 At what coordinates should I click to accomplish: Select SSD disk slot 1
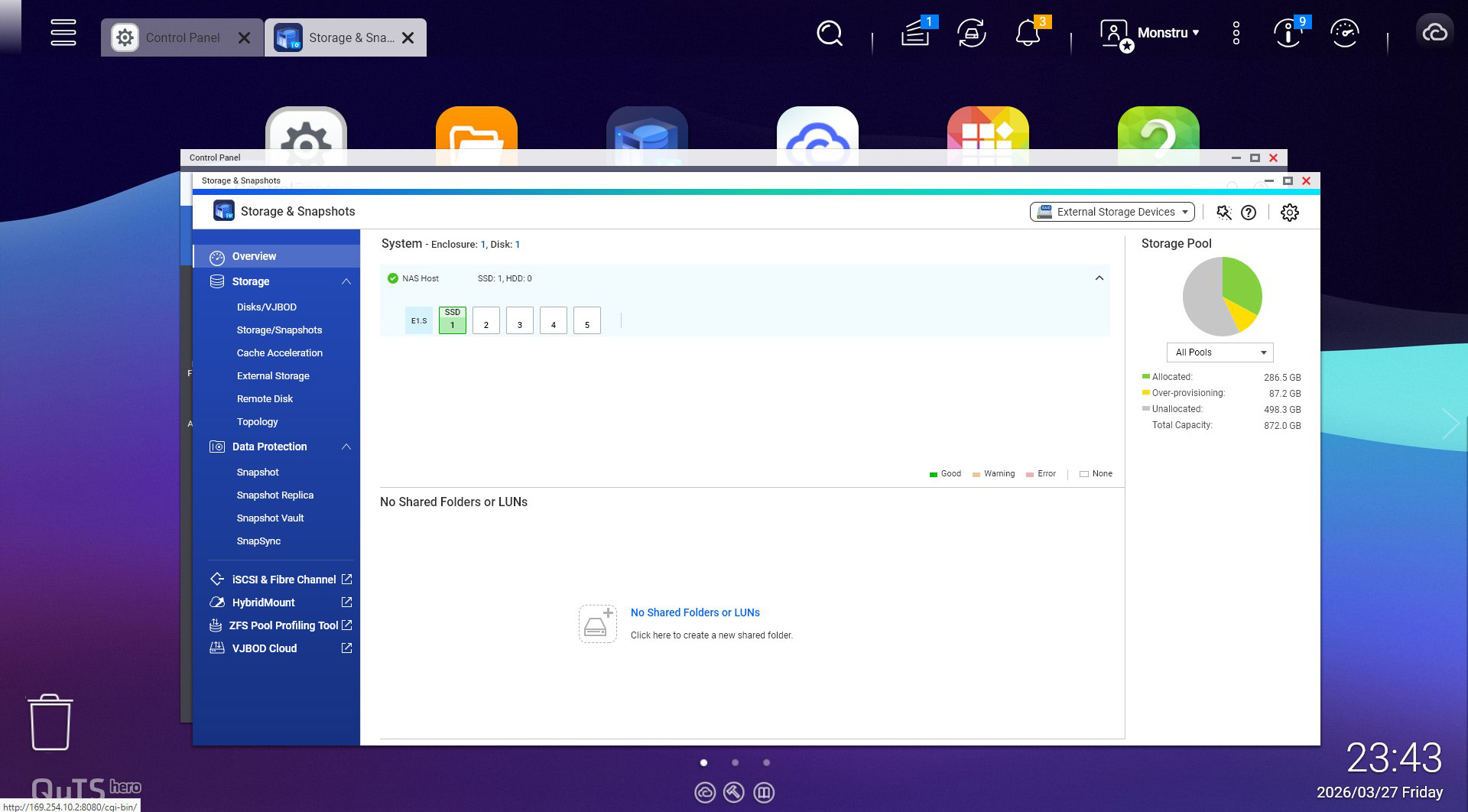point(452,320)
